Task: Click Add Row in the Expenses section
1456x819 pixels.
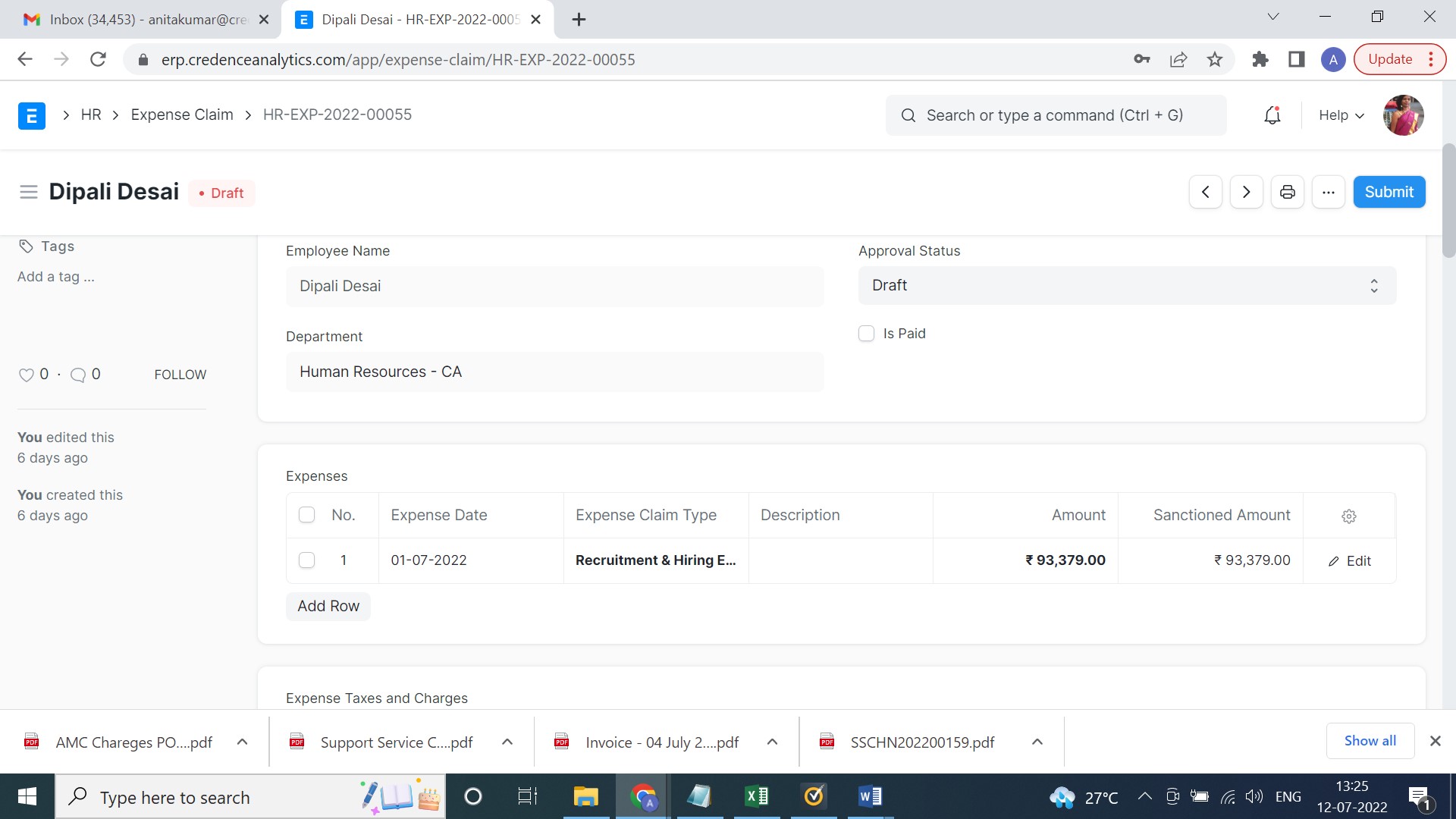Action: pyautogui.click(x=328, y=606)
